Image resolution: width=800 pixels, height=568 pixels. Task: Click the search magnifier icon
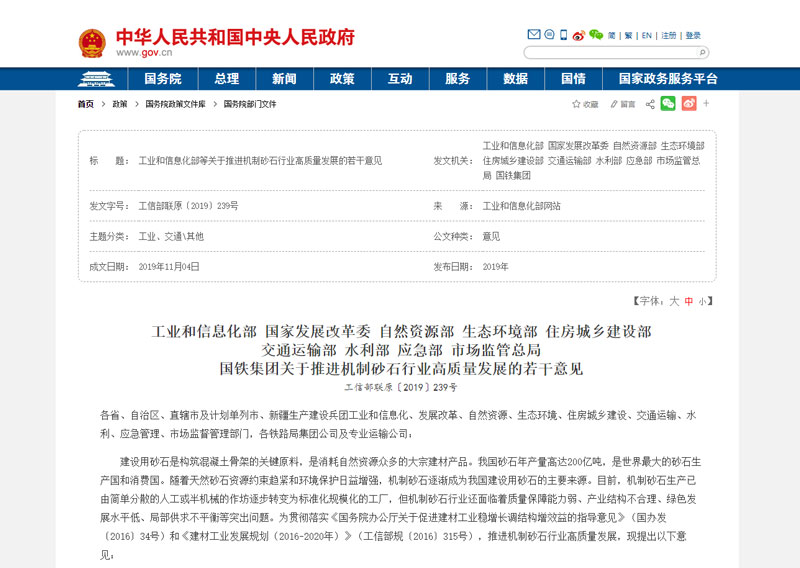[704, 52]
